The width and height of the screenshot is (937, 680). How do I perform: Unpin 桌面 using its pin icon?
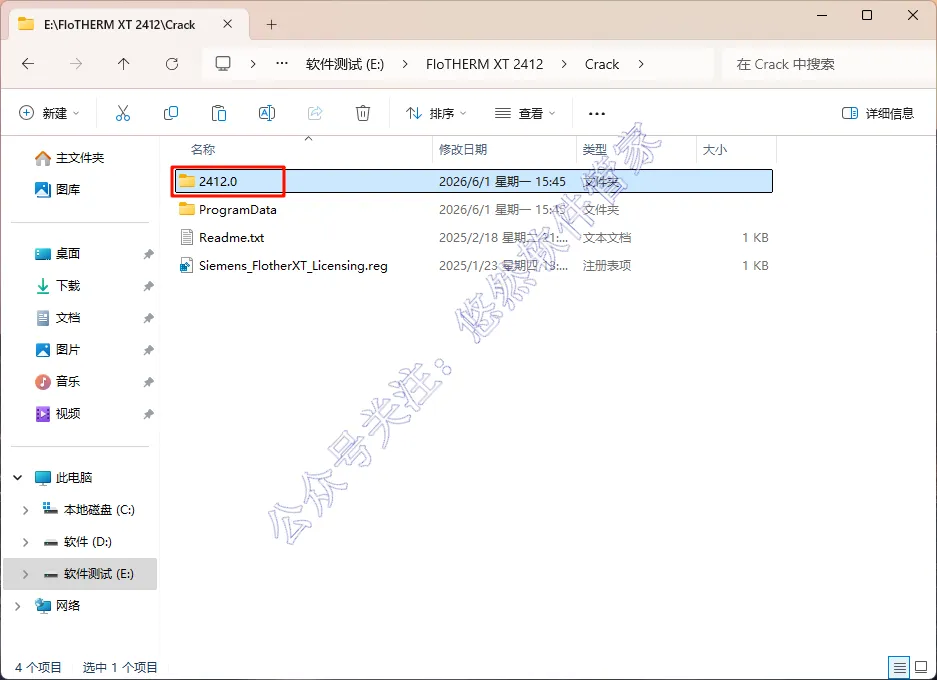point(148,254)
